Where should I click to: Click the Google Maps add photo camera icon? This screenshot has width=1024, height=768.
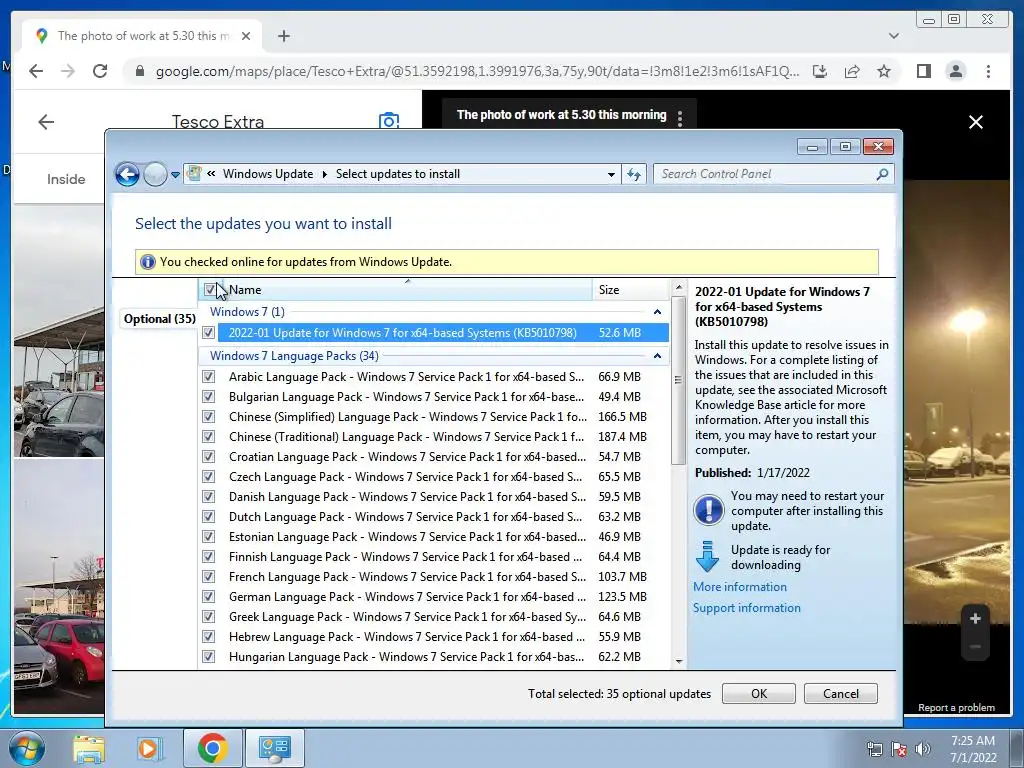click(389, 120)
